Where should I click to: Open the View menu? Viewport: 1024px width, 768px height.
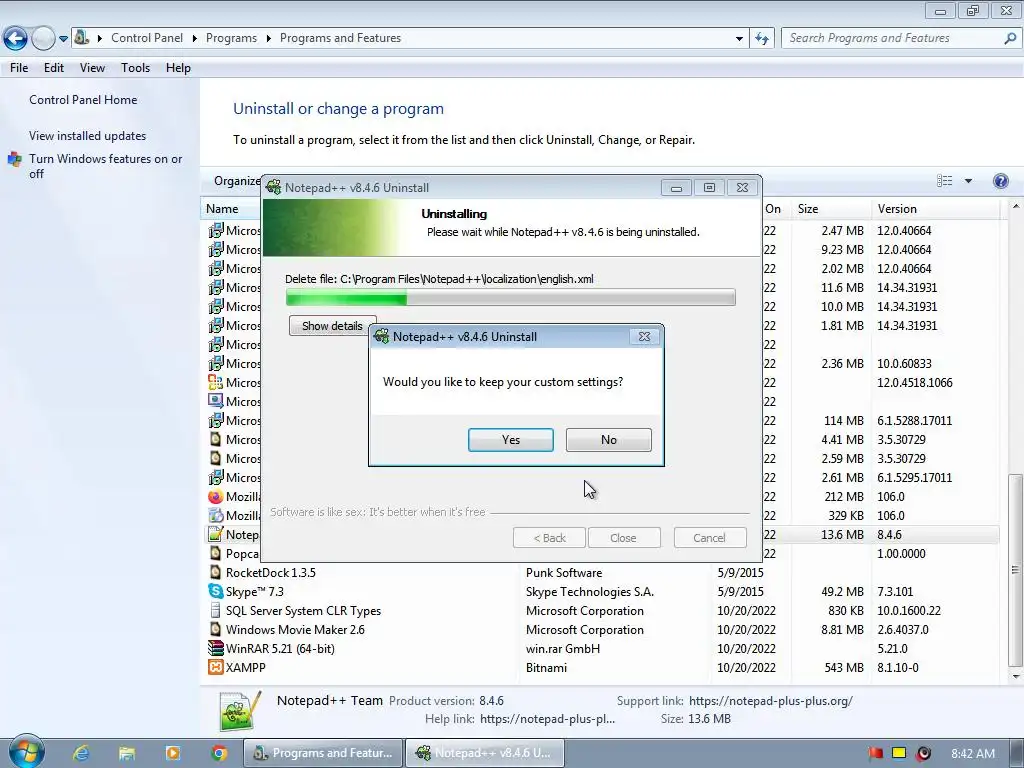[x=92, y=67]
